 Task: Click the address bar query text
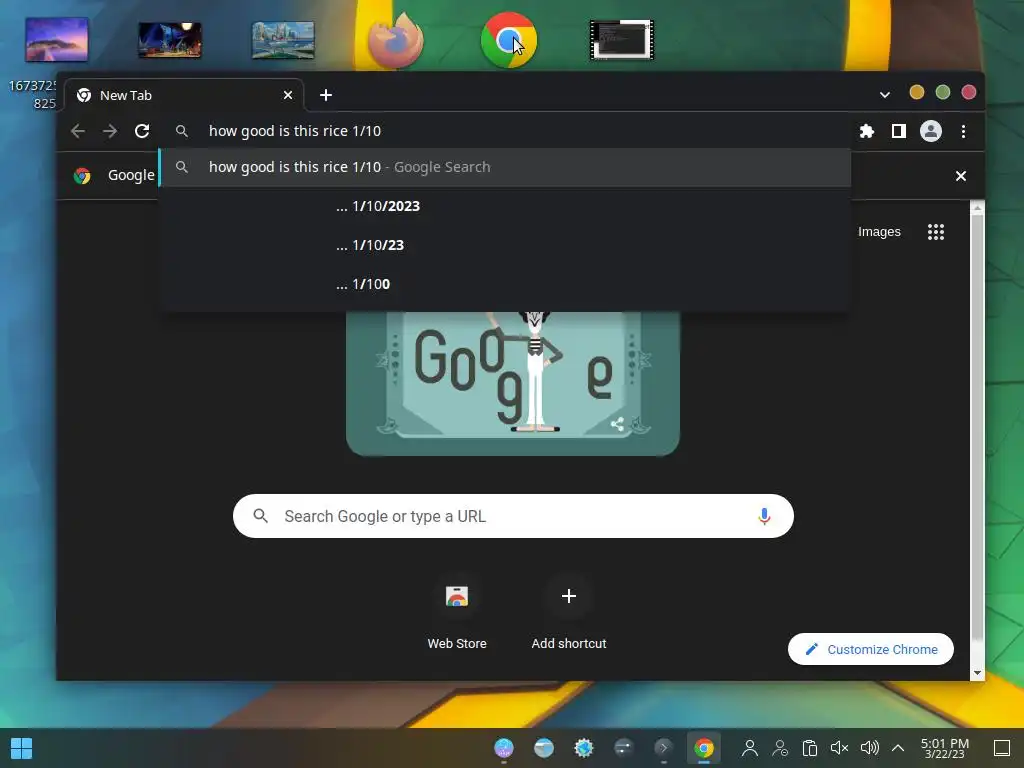click(x=295, y=131)
